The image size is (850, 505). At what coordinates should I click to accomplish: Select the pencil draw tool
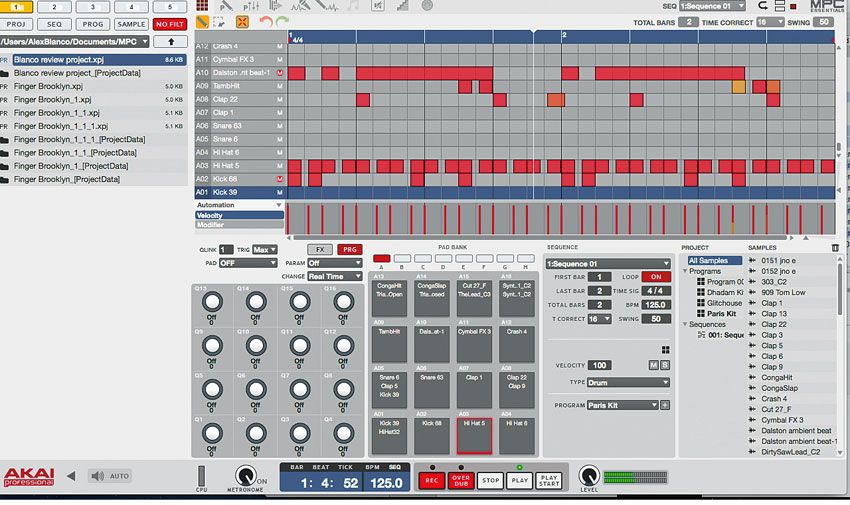click(x=203, y=21)
